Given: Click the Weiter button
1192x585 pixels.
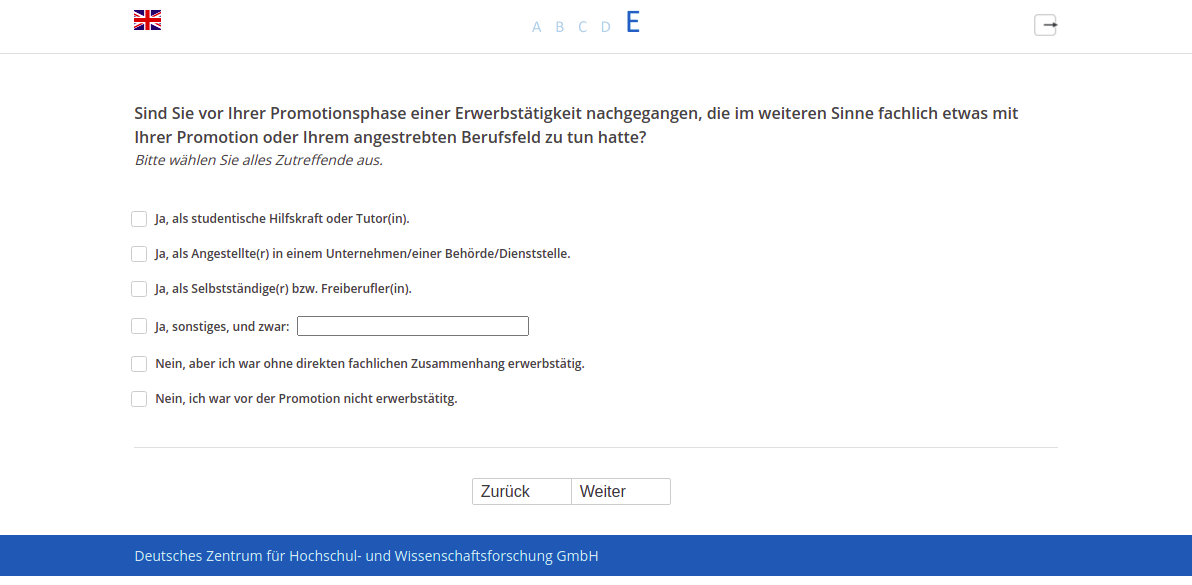Looking at the screenshot, I should [x=621, y=492].
